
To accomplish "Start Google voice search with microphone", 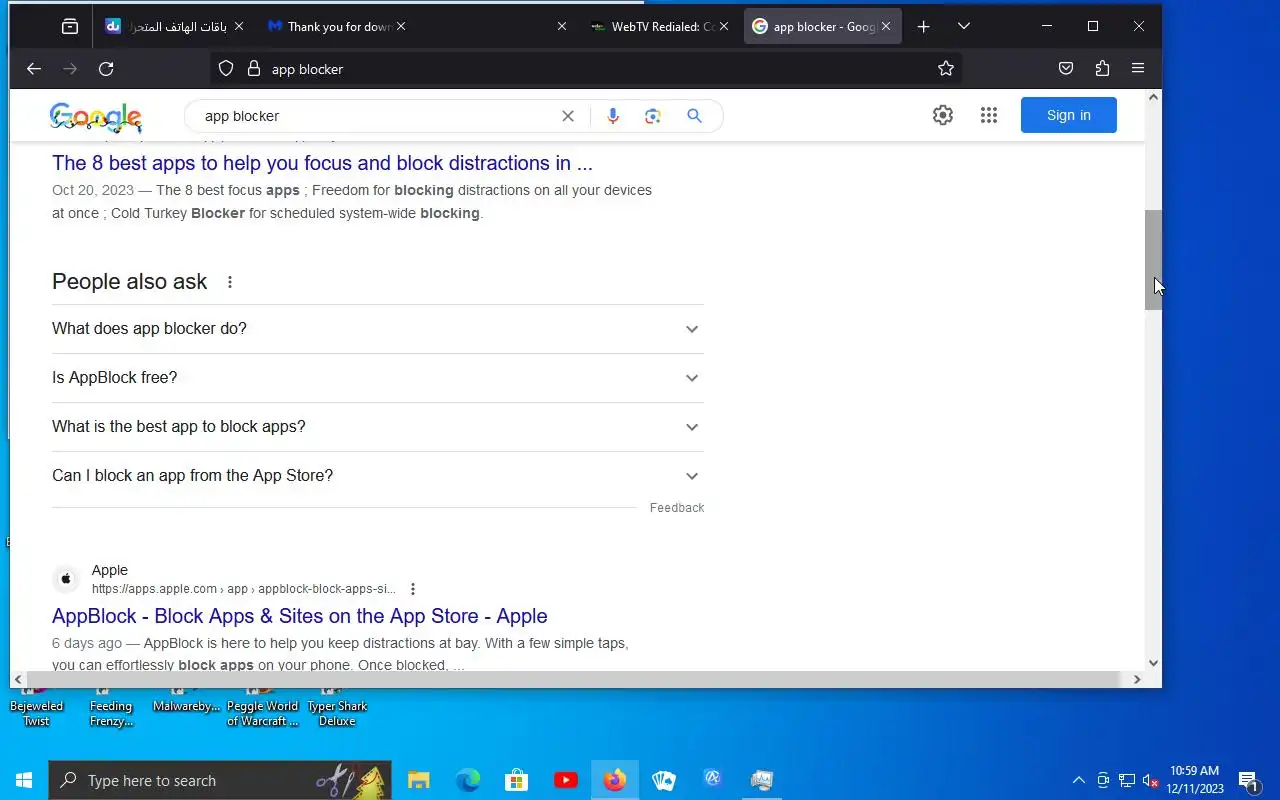I will tap(613, 116).
